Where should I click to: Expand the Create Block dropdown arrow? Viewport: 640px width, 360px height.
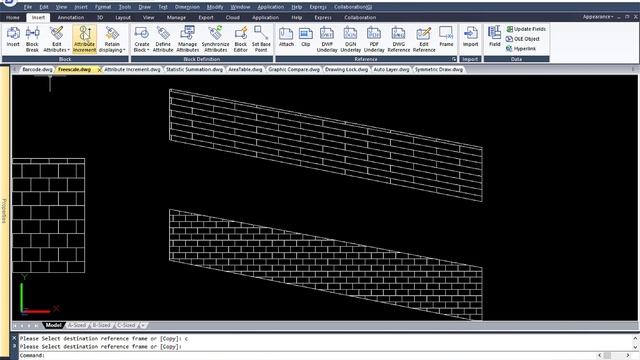click(x=148, y=50)
